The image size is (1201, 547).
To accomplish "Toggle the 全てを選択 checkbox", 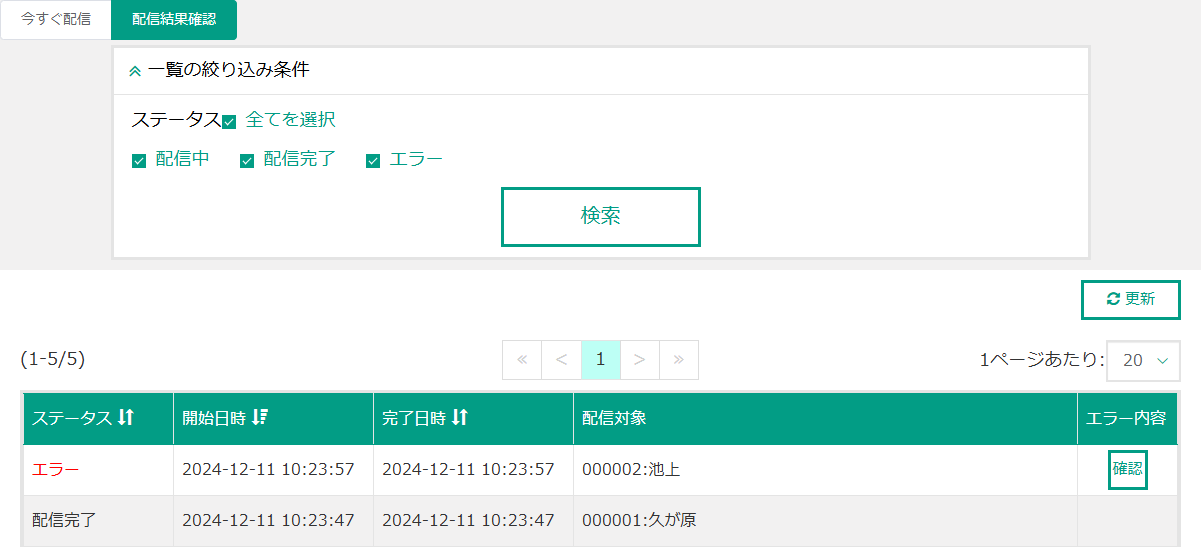I will 229,121.
